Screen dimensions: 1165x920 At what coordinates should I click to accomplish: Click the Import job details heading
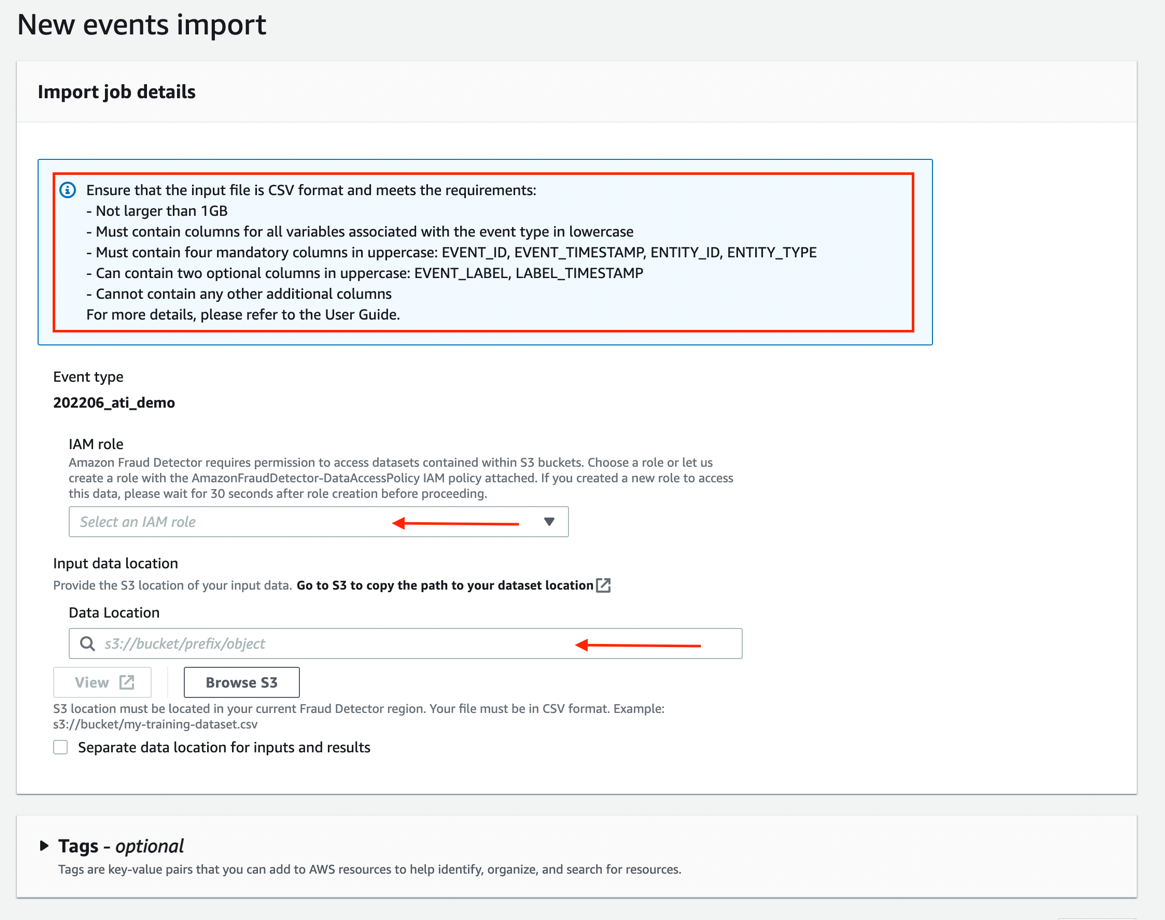click(x=117, y=91)
